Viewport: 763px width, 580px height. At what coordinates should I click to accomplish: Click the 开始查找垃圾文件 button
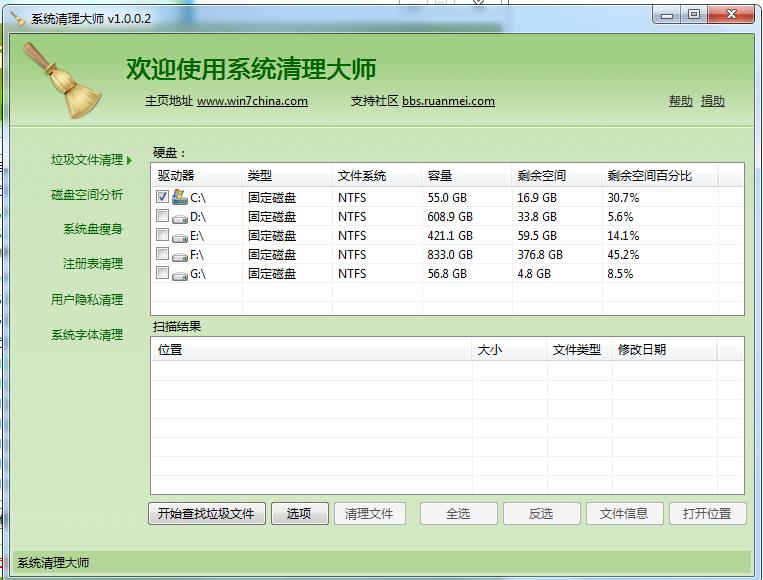point(207,513)
